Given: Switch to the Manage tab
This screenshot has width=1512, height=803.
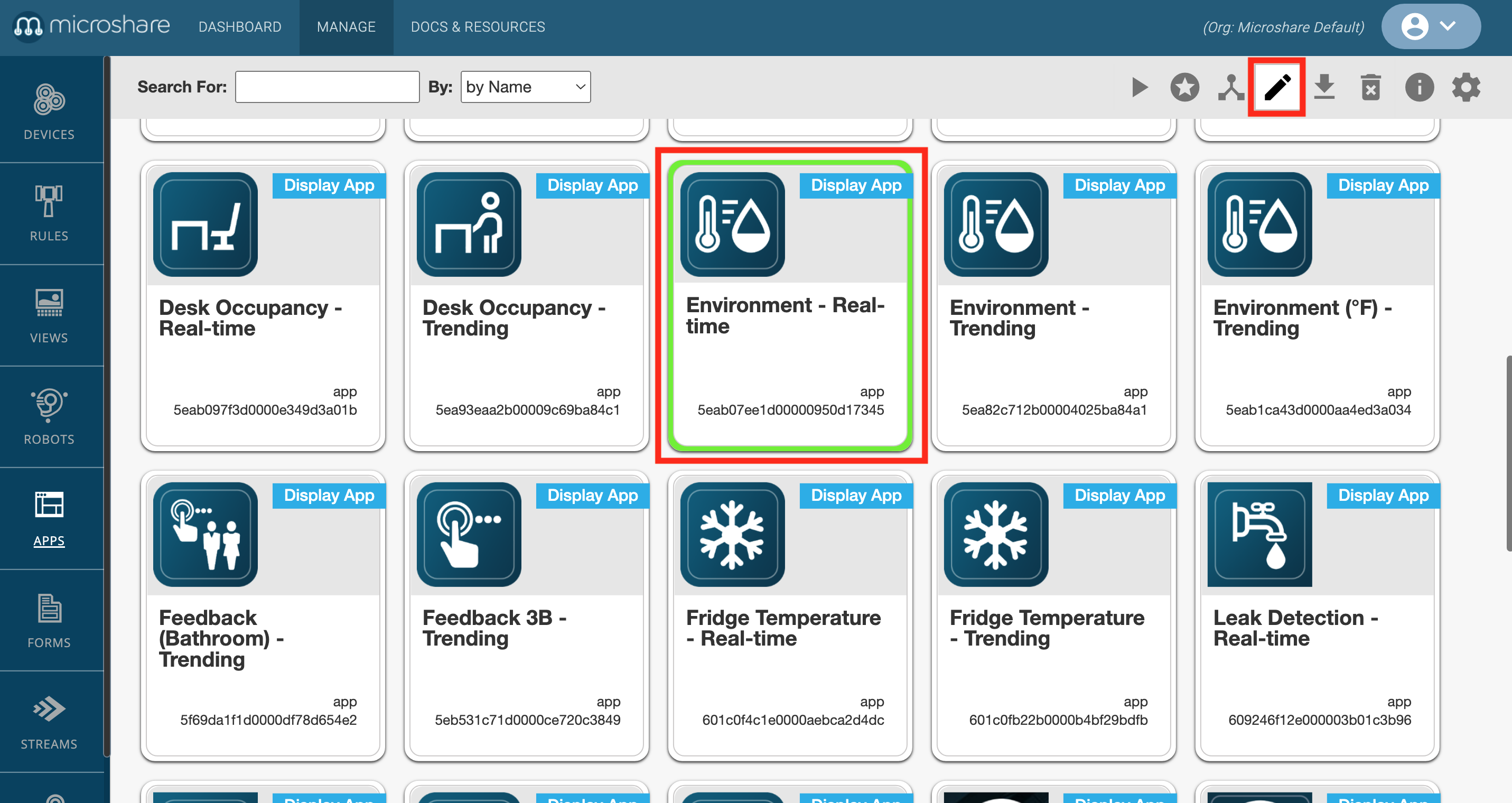Looking at the screenshot, I should [346, 27].
